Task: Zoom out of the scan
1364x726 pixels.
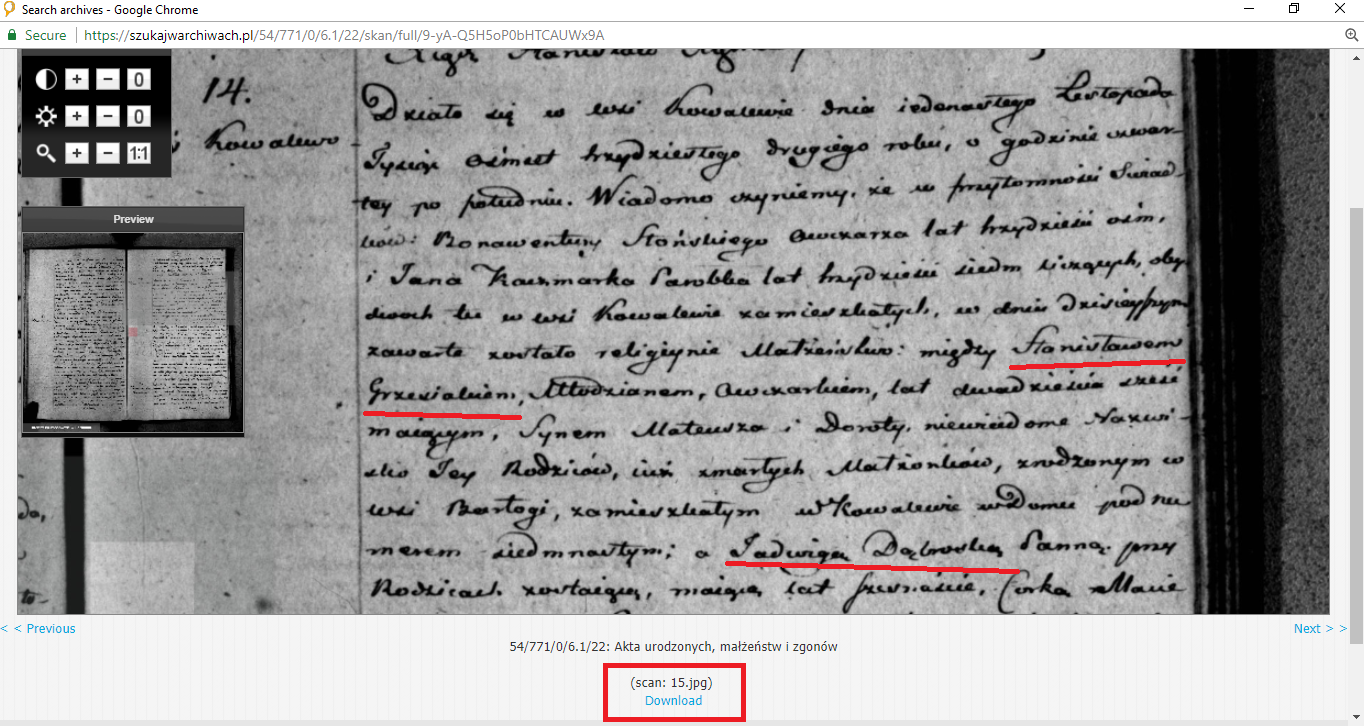Action: click(109, 153)
